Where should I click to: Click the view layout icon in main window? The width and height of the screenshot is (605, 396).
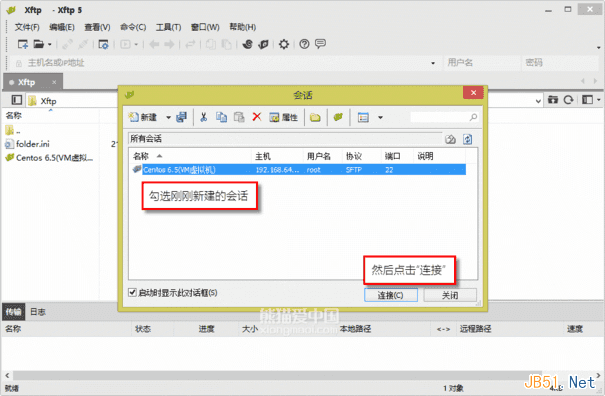tap(587, 100)
